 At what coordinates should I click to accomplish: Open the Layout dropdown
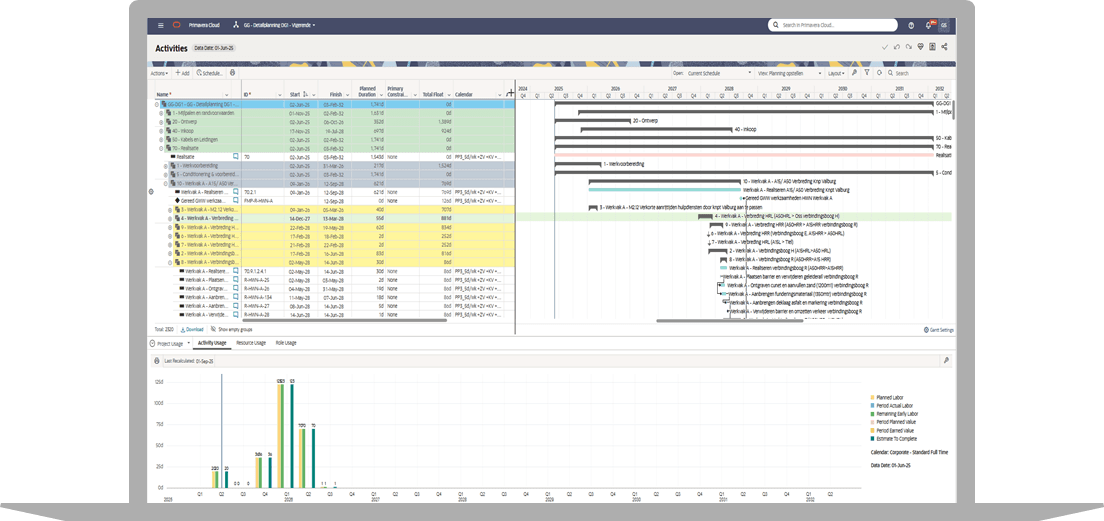pos(836,73)
